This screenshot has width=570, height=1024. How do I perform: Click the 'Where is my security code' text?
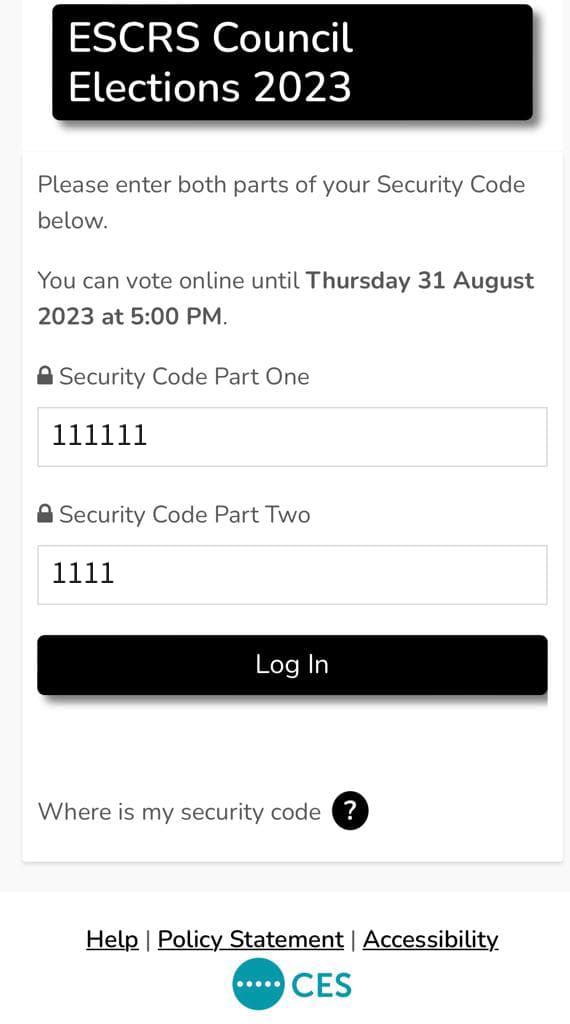click(180, 812)
